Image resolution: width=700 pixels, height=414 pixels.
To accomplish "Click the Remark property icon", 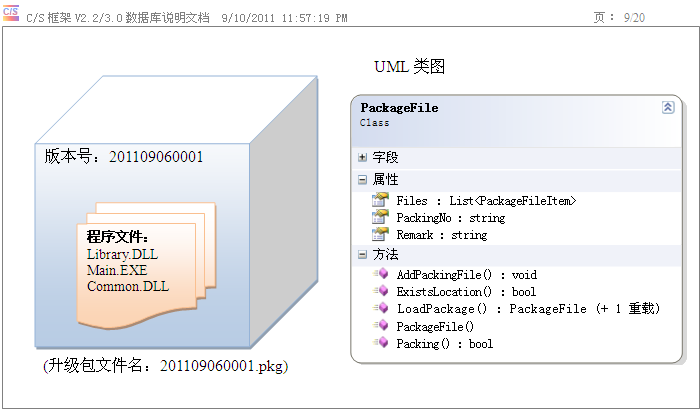I will pyautogui.click(x=380, y=234).
